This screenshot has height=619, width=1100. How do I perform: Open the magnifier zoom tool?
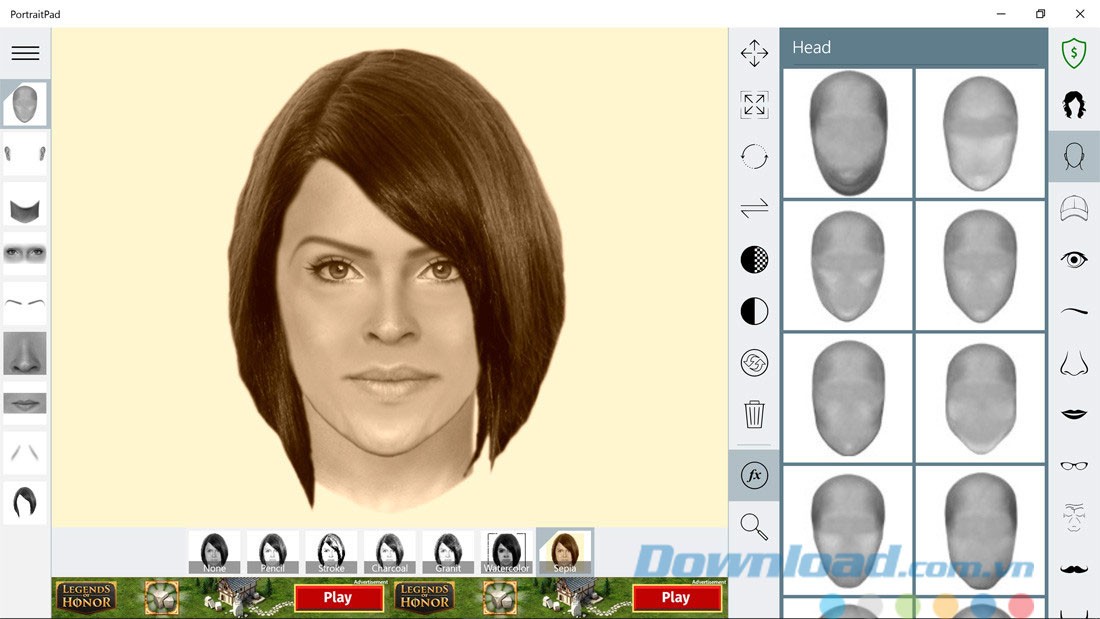point(754,527)
